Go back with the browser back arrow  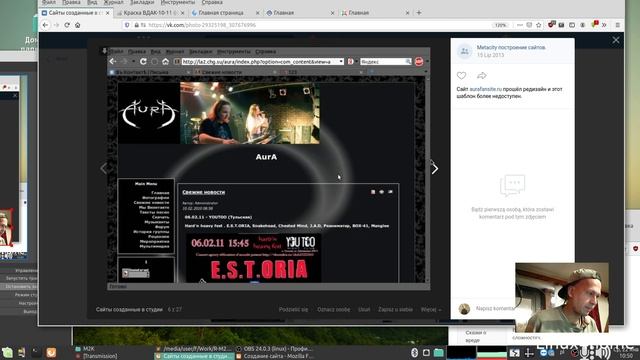click(45, 25)
